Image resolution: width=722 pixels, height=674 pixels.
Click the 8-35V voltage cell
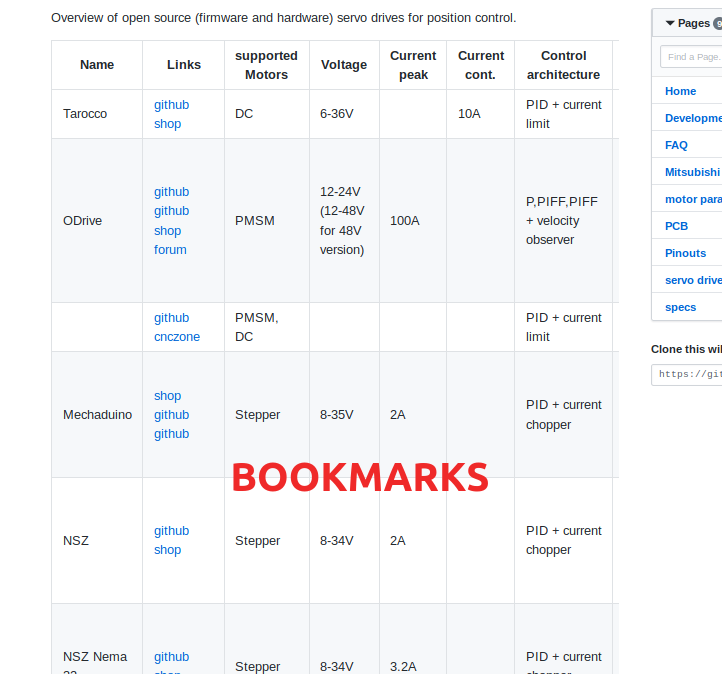(344, 415)
